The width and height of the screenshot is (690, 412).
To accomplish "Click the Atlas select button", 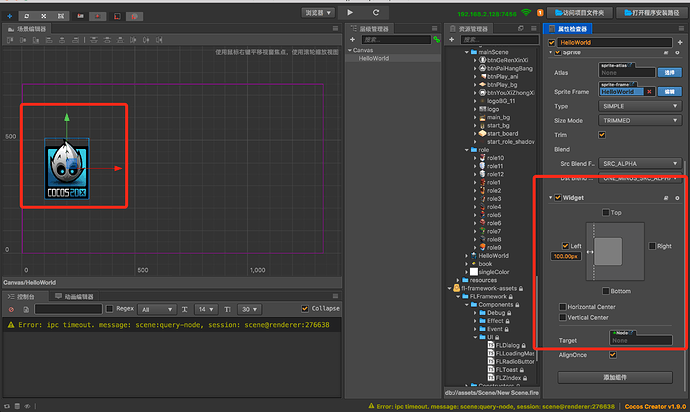I will 669,72.
